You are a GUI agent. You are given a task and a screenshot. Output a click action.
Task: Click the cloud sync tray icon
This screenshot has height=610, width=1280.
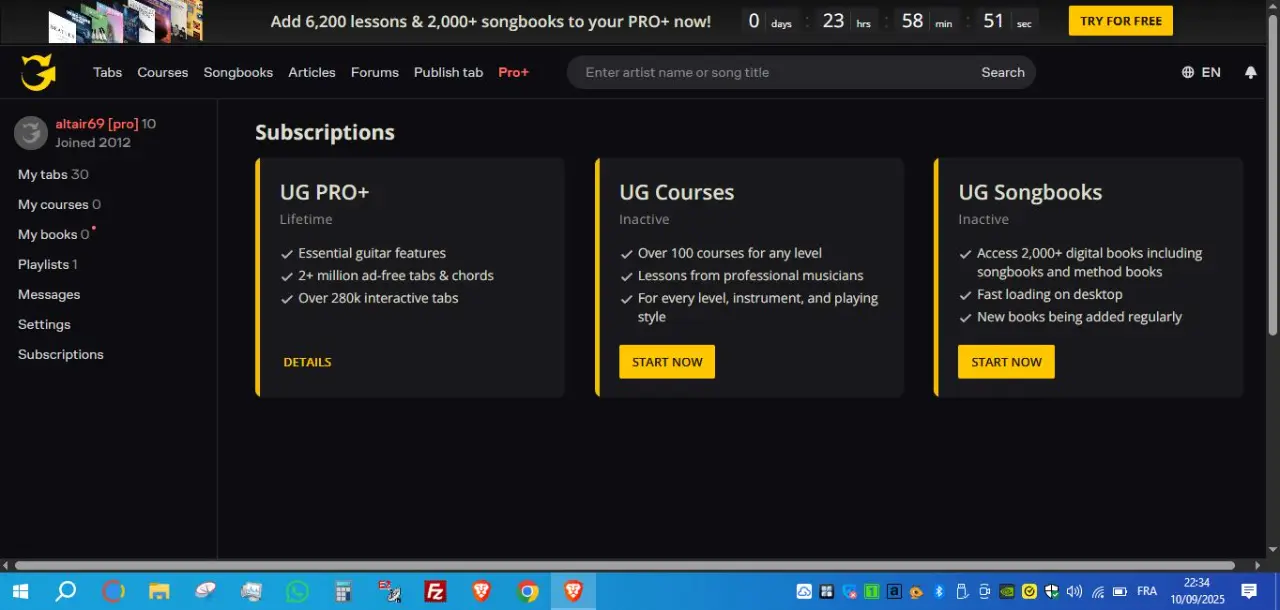(804, 591)
